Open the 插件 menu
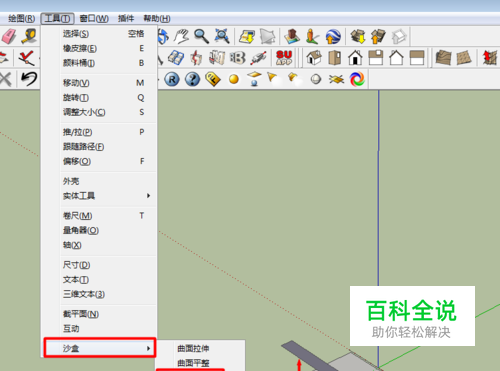Screen dimensions: 500x371 (126, 18)
